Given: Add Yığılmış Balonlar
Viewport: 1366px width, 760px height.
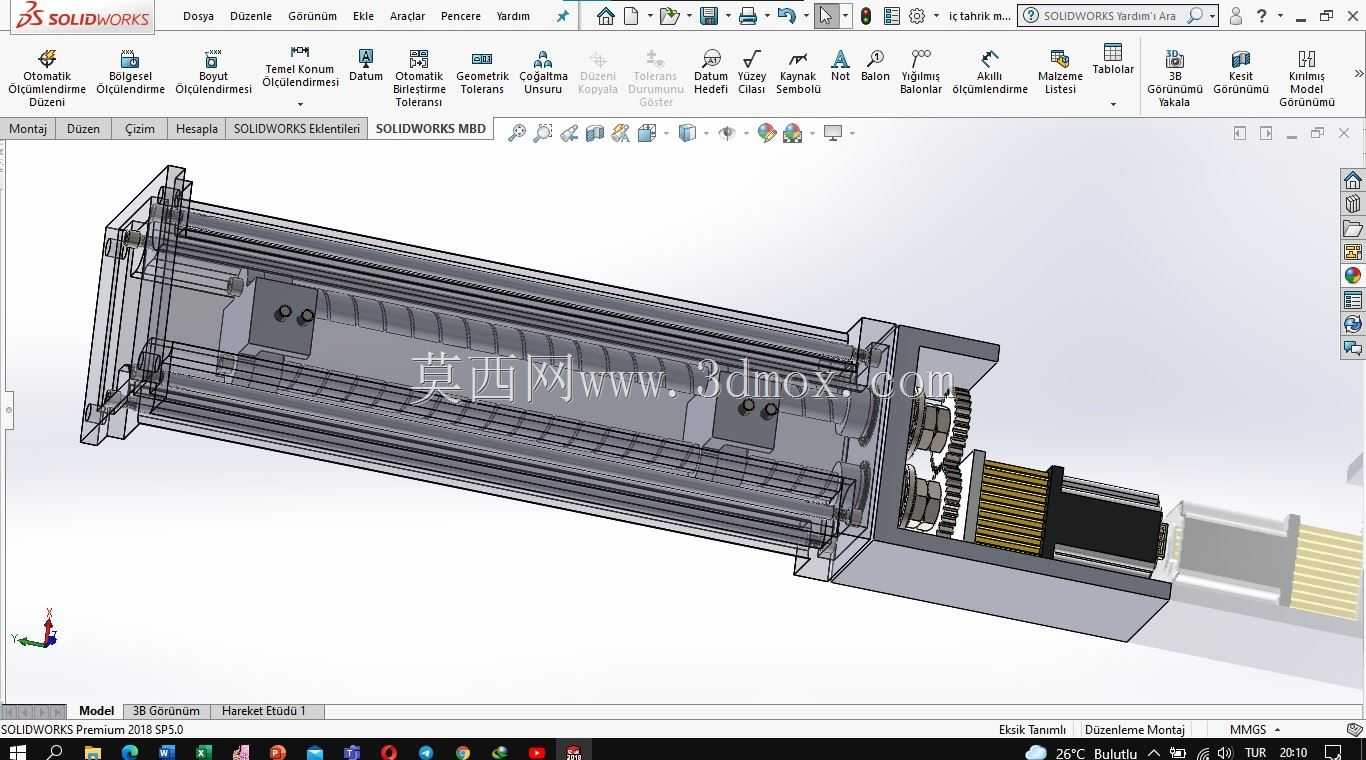Looking at the screenshot, I should [x=921, y=72].
